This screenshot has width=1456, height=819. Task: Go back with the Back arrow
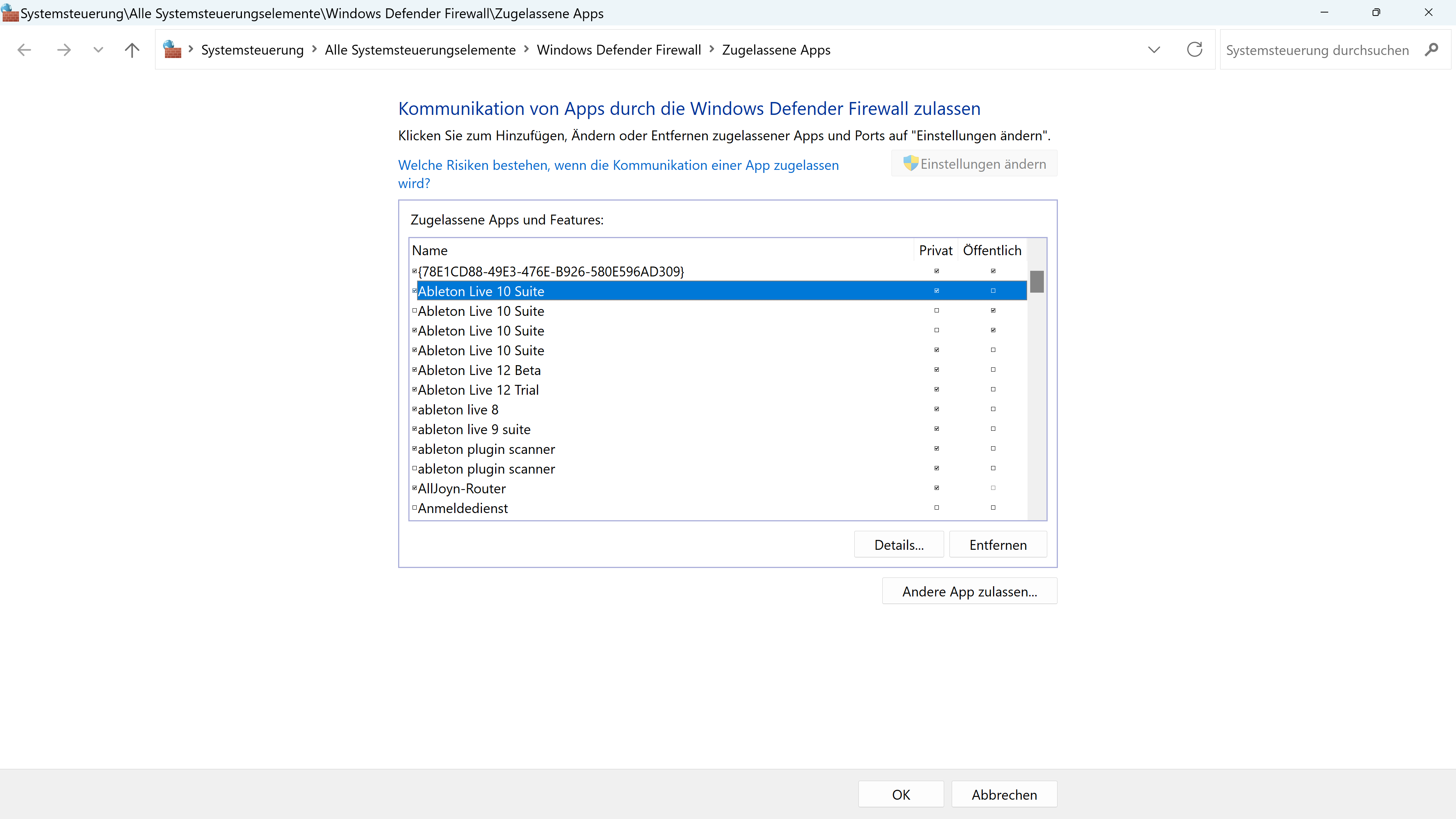[24, 50]
